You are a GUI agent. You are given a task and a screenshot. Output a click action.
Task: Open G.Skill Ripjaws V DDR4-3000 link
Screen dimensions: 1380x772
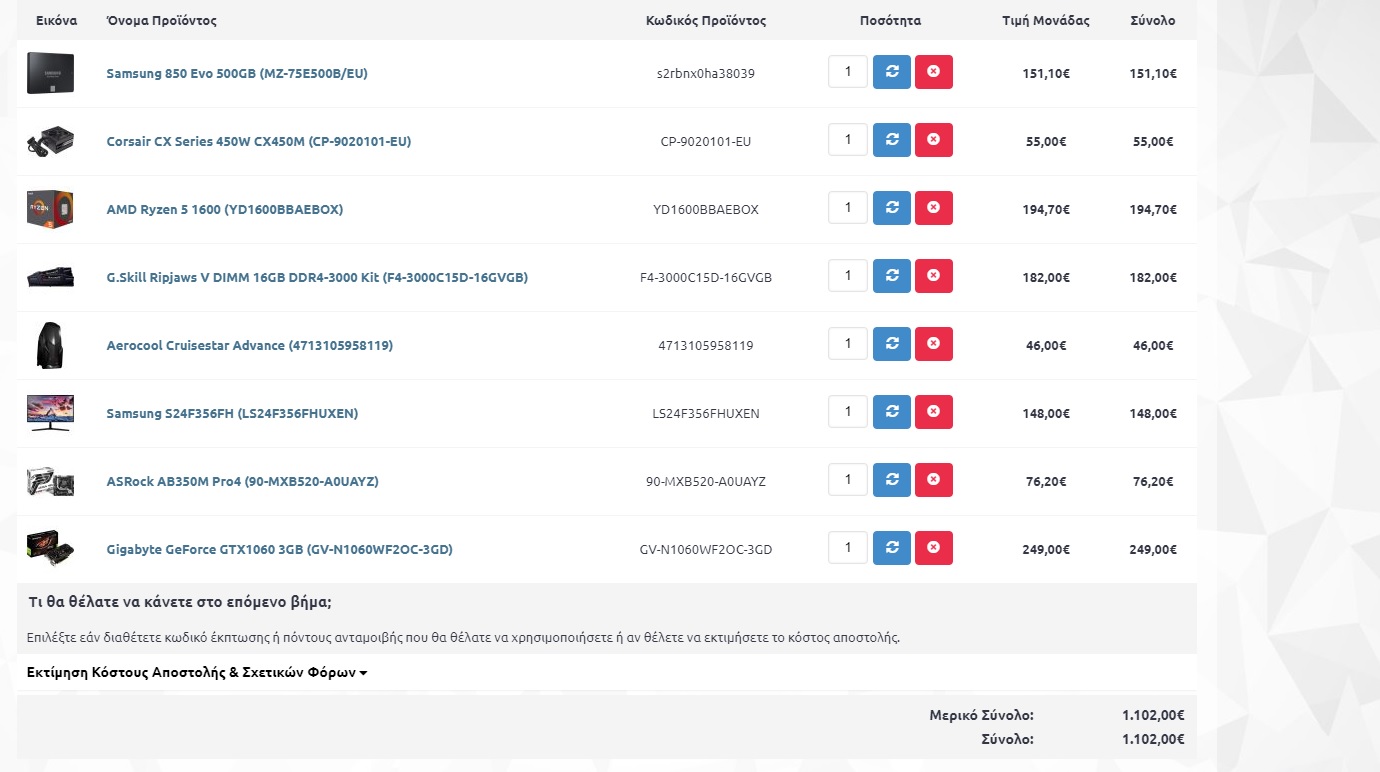click(317, 277)
